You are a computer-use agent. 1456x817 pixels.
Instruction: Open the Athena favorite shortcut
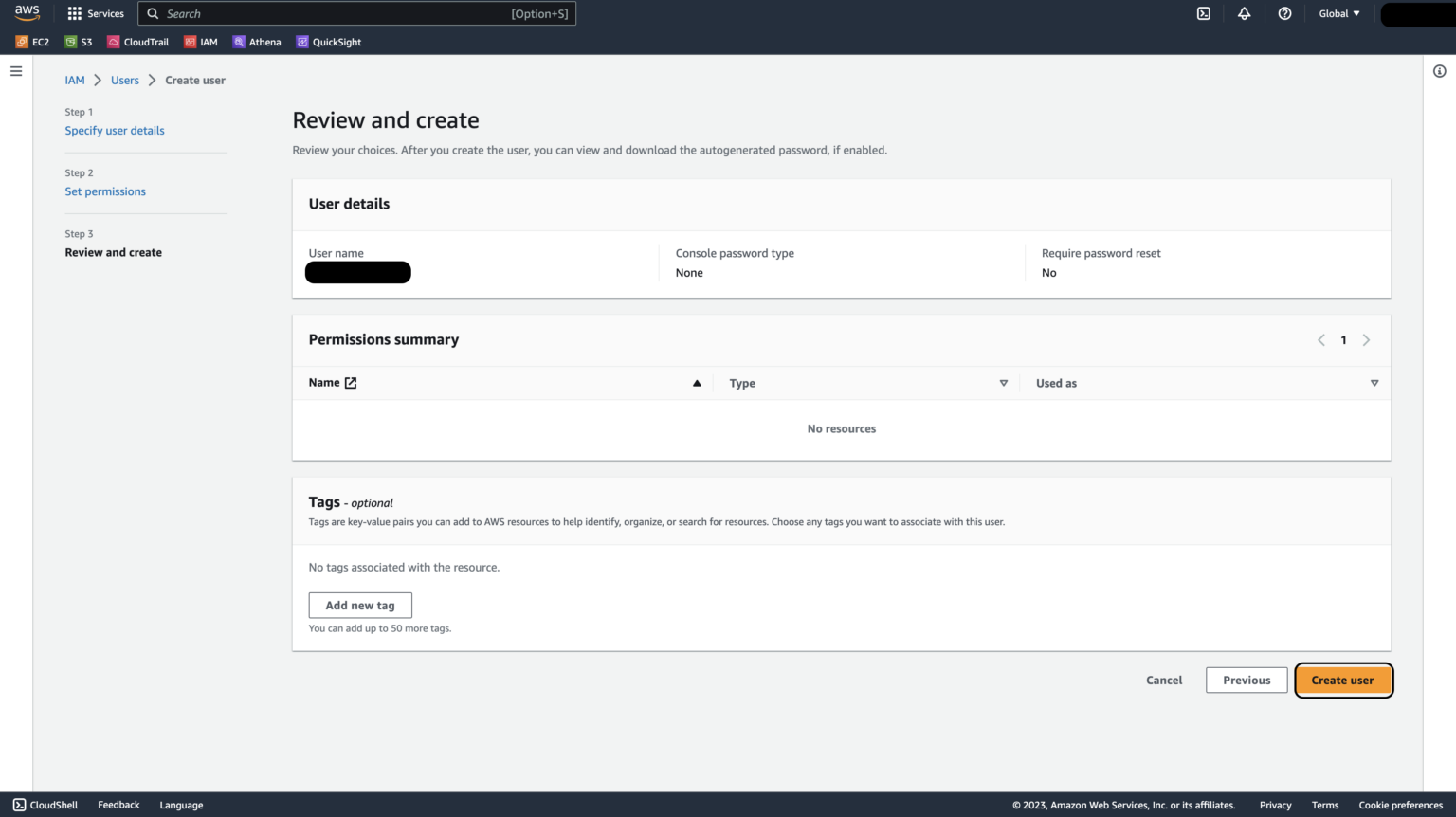256,42
